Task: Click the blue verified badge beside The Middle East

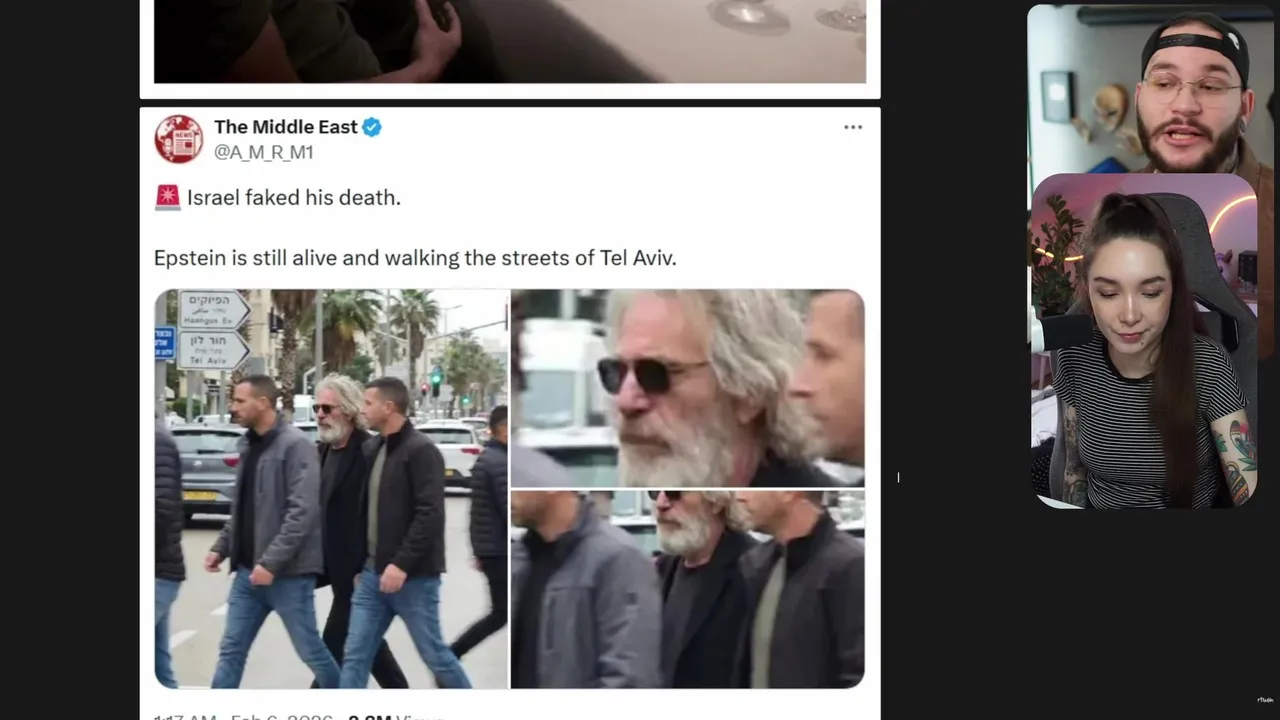Action: pos(372,127)
